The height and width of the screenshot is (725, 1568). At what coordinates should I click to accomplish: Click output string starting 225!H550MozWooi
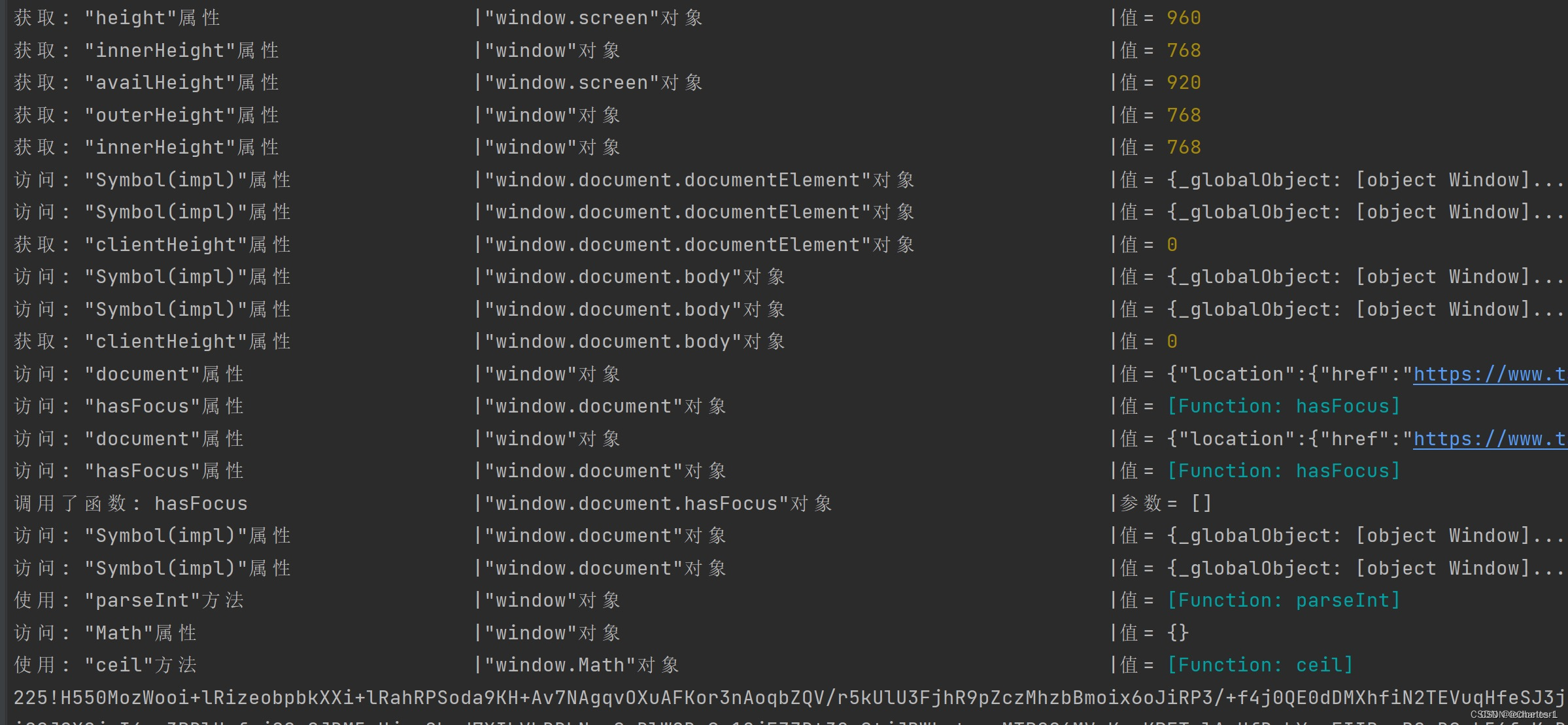(790, 698)
